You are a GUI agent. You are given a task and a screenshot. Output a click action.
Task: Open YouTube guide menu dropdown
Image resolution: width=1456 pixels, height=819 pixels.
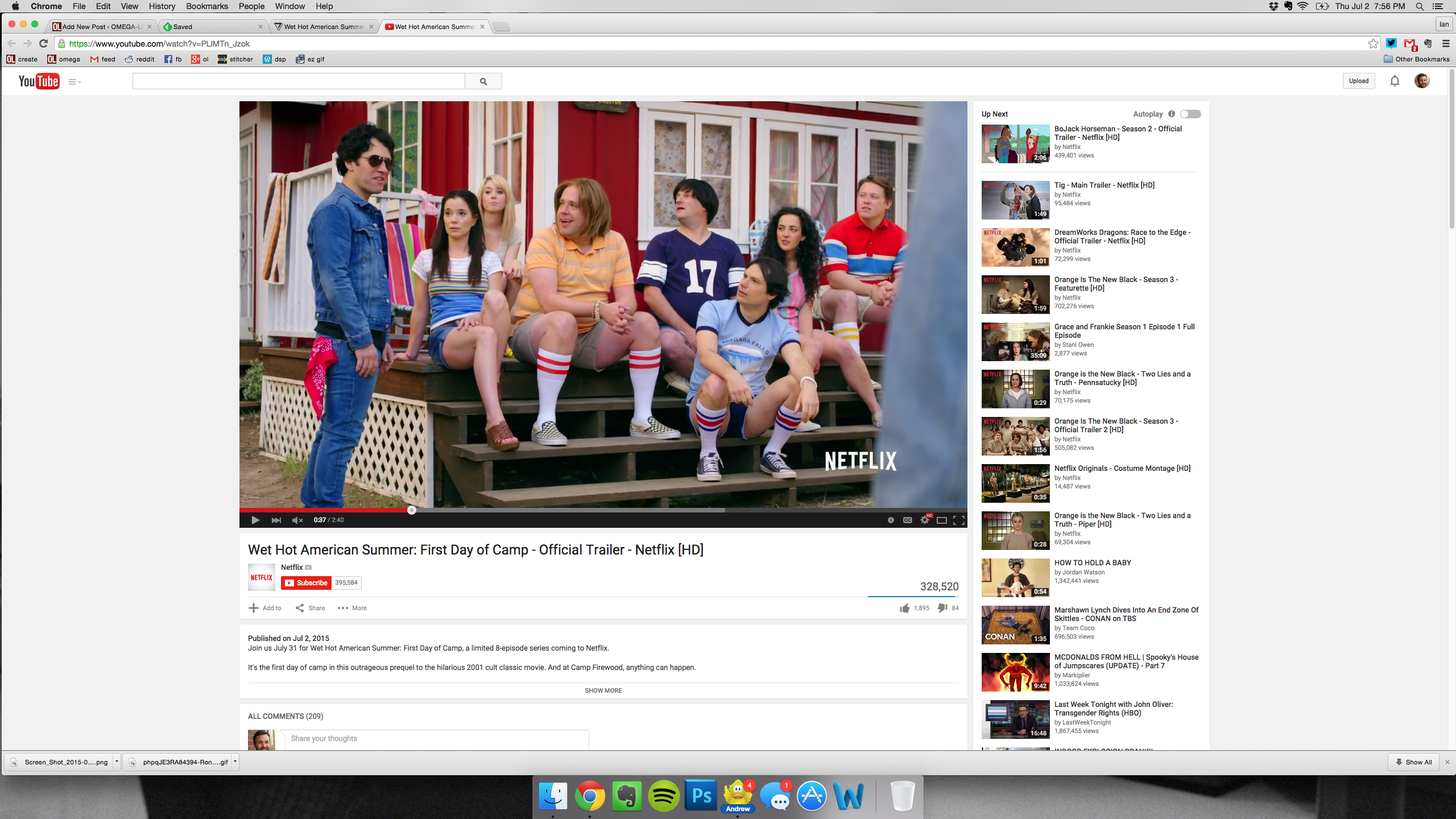coord(75,82)
